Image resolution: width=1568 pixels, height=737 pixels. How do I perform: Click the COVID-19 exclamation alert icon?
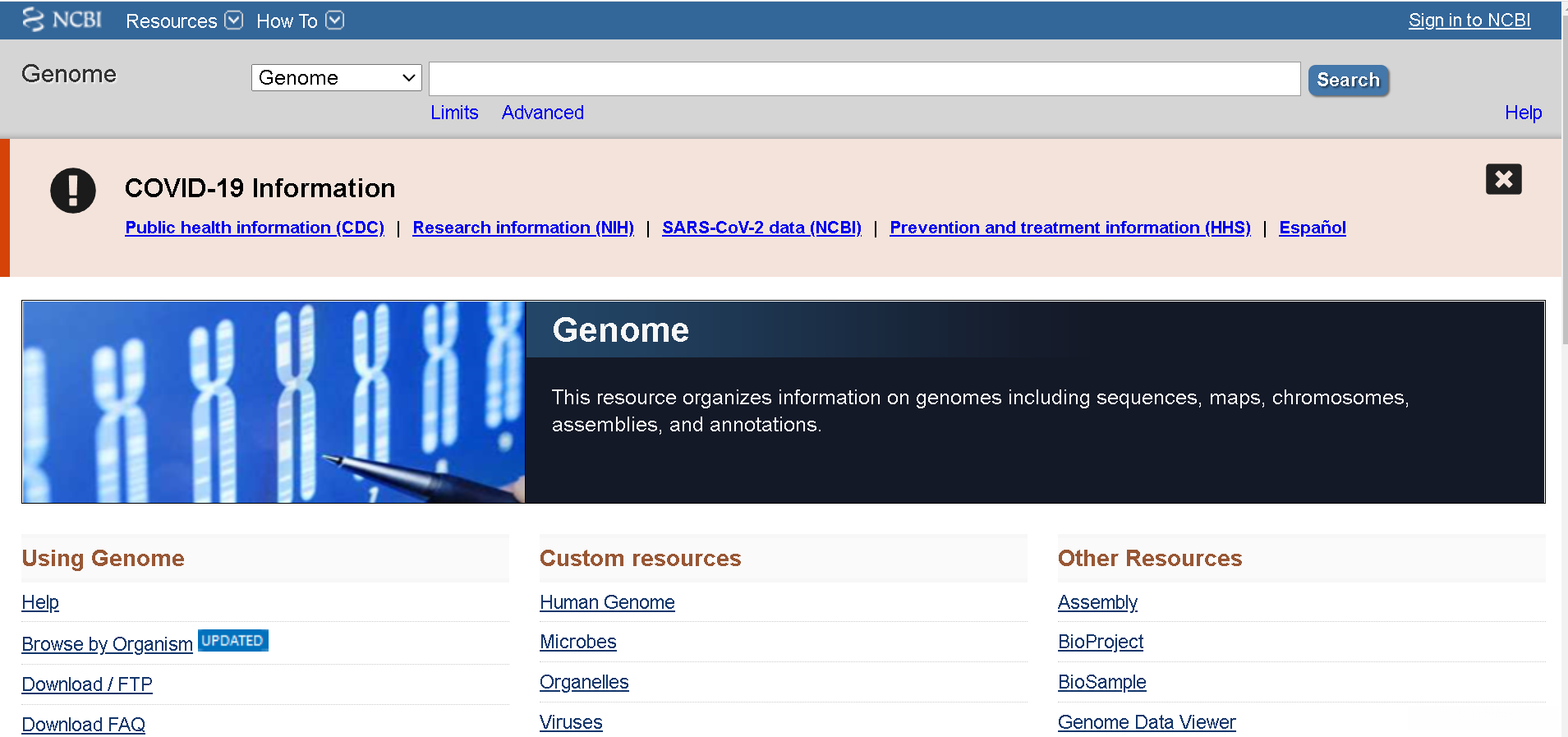pos(73,191)
